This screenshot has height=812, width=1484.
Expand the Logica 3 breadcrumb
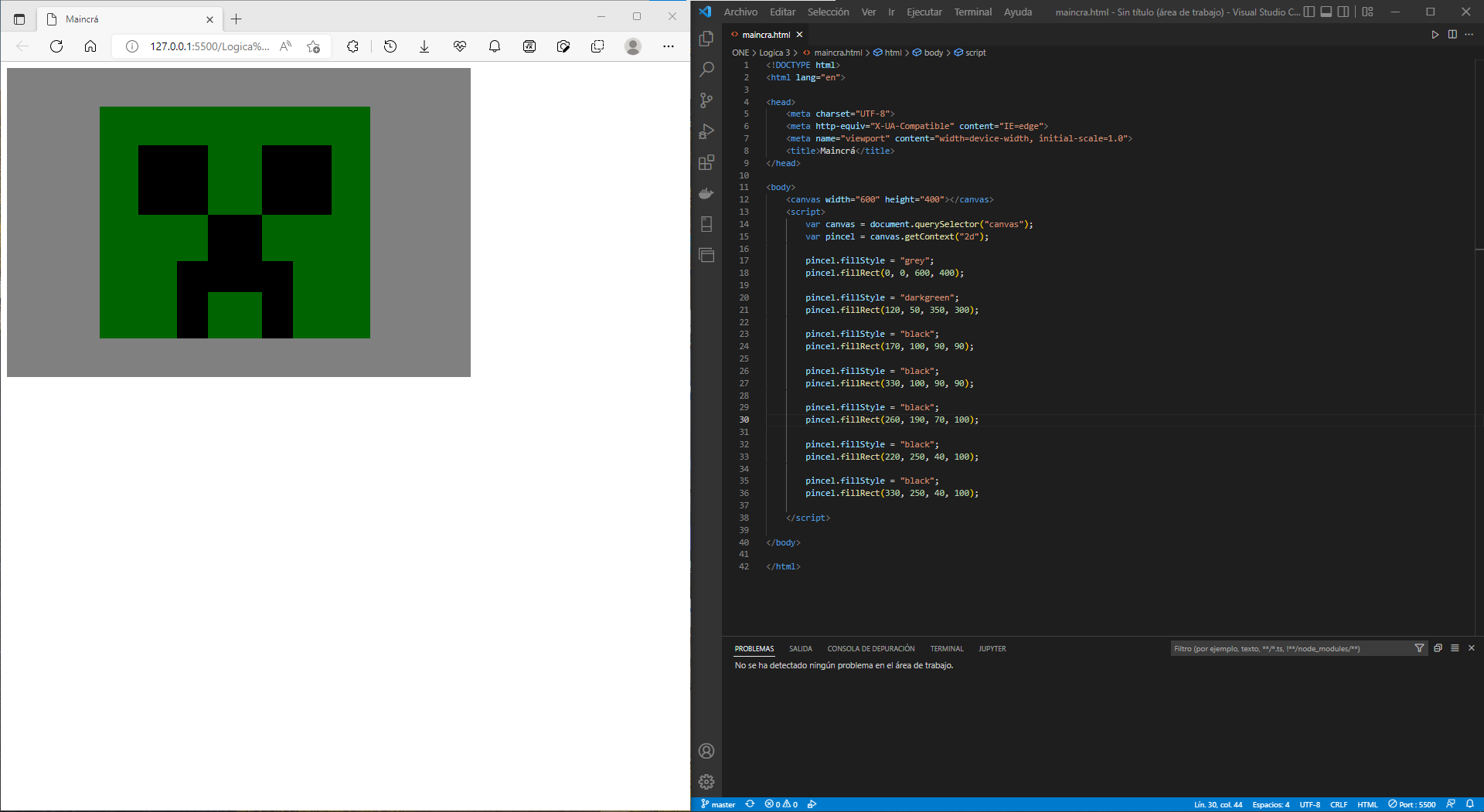point(774,53)
